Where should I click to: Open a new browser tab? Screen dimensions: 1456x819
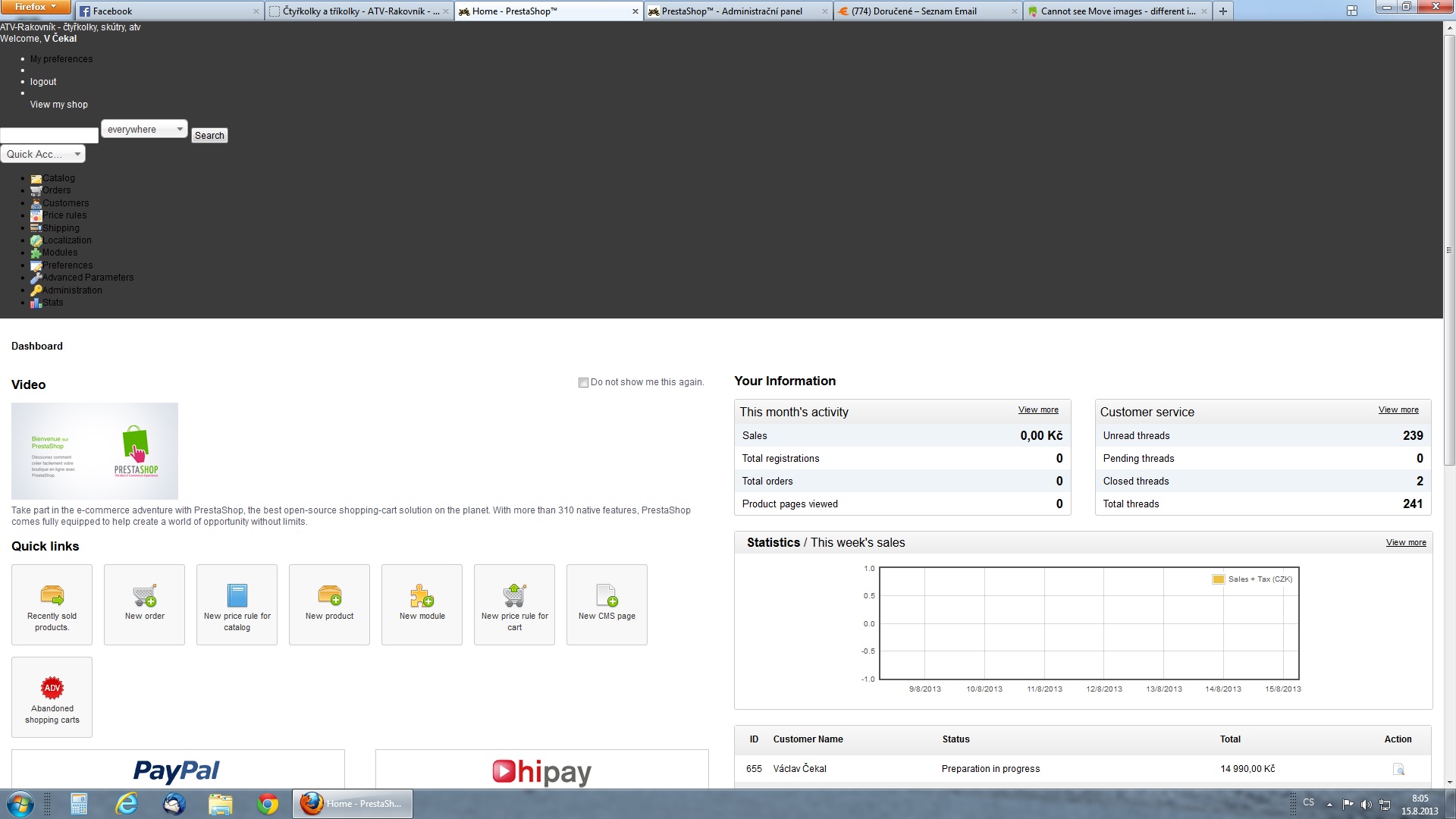(1223, 11)
